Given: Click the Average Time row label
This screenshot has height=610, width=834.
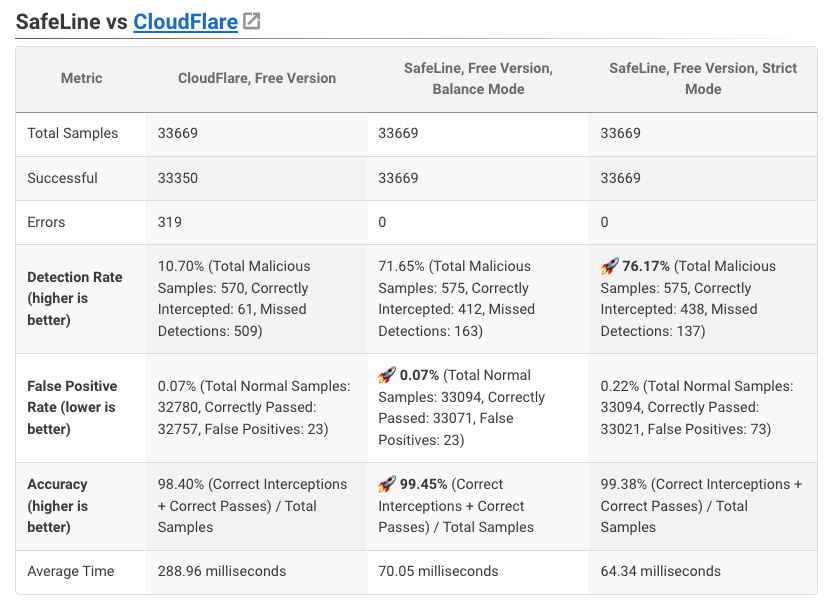Looking at the screenshot, I should (71, 571).
